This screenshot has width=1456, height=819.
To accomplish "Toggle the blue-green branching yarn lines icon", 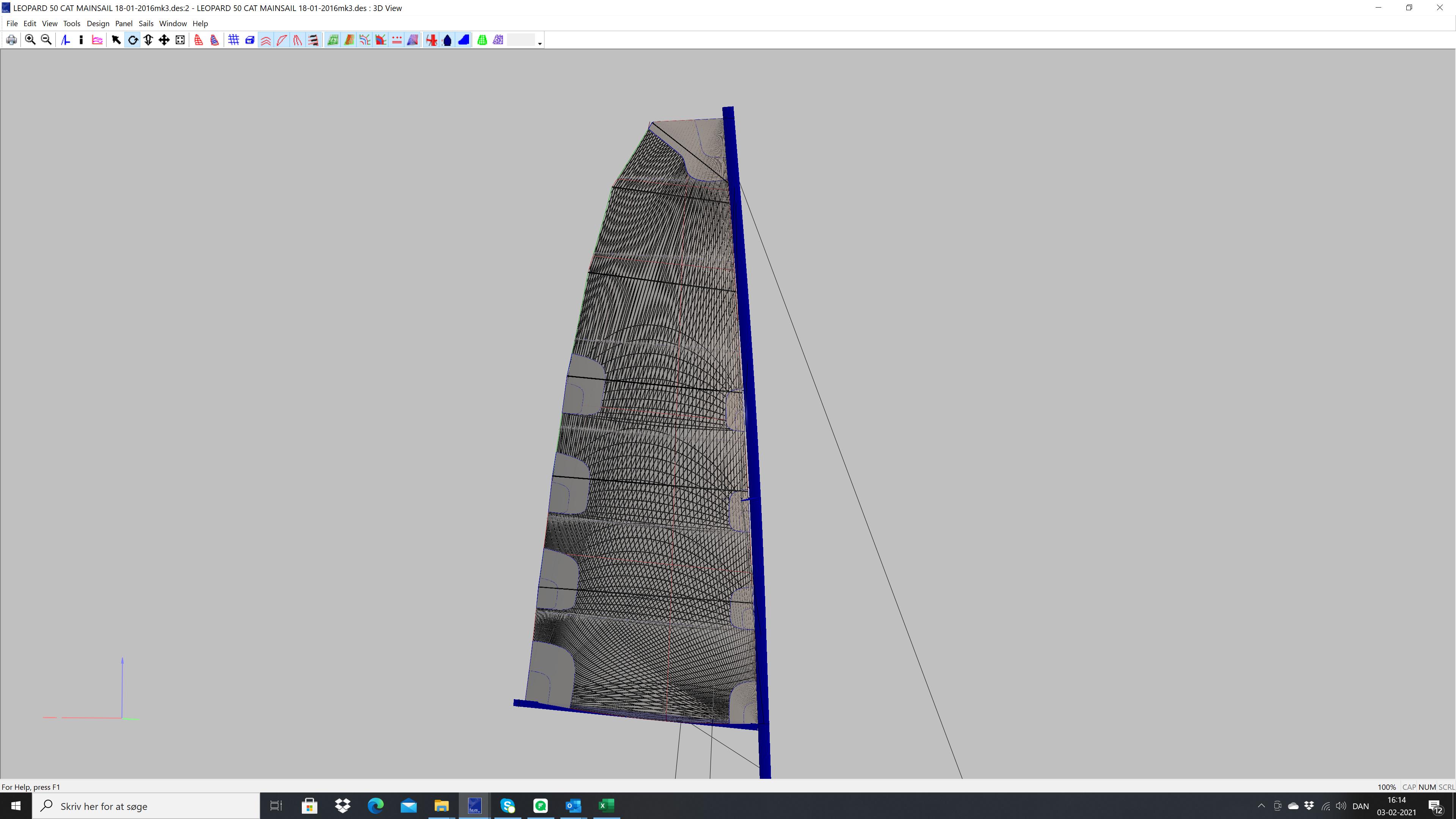I will click(364, 39).
